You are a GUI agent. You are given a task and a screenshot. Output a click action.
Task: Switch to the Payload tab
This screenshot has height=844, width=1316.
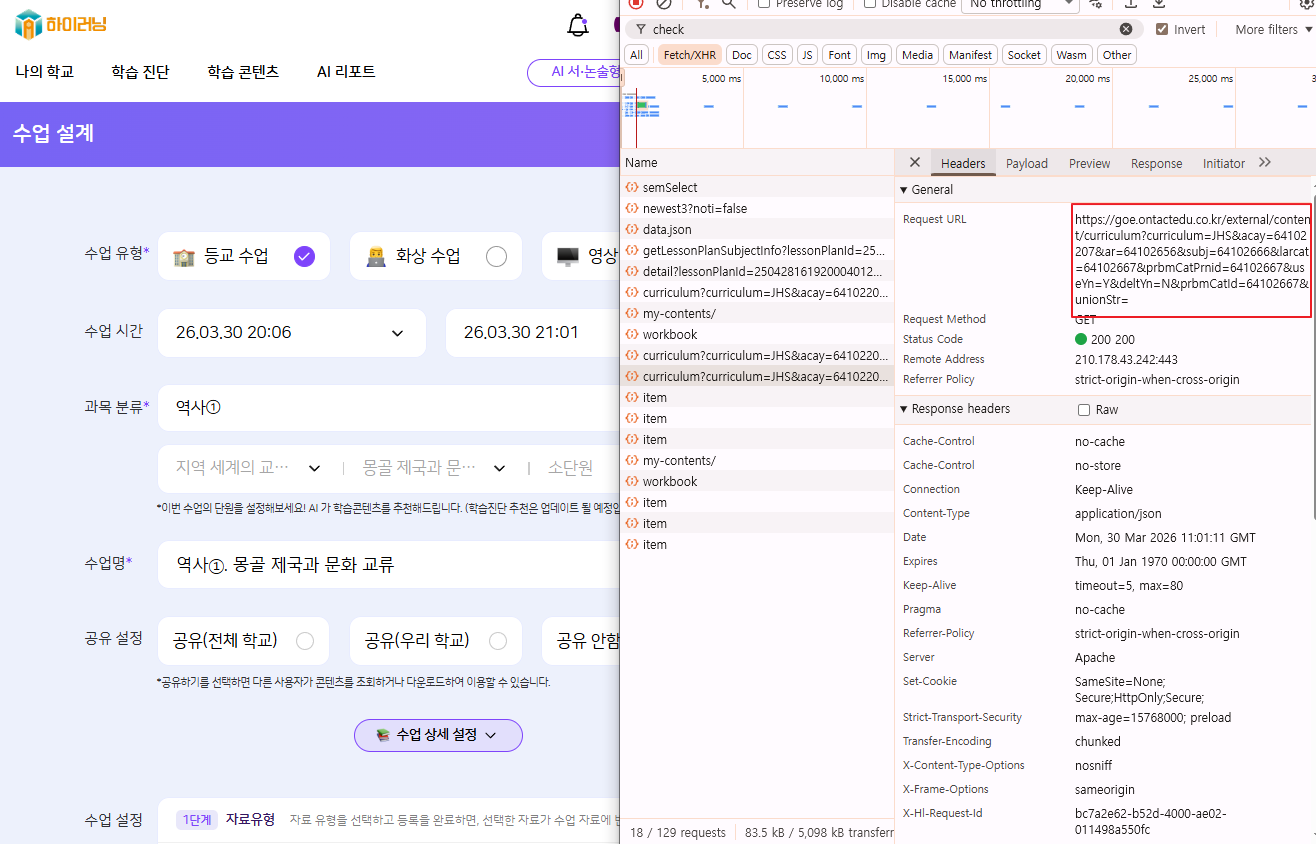1026,164
